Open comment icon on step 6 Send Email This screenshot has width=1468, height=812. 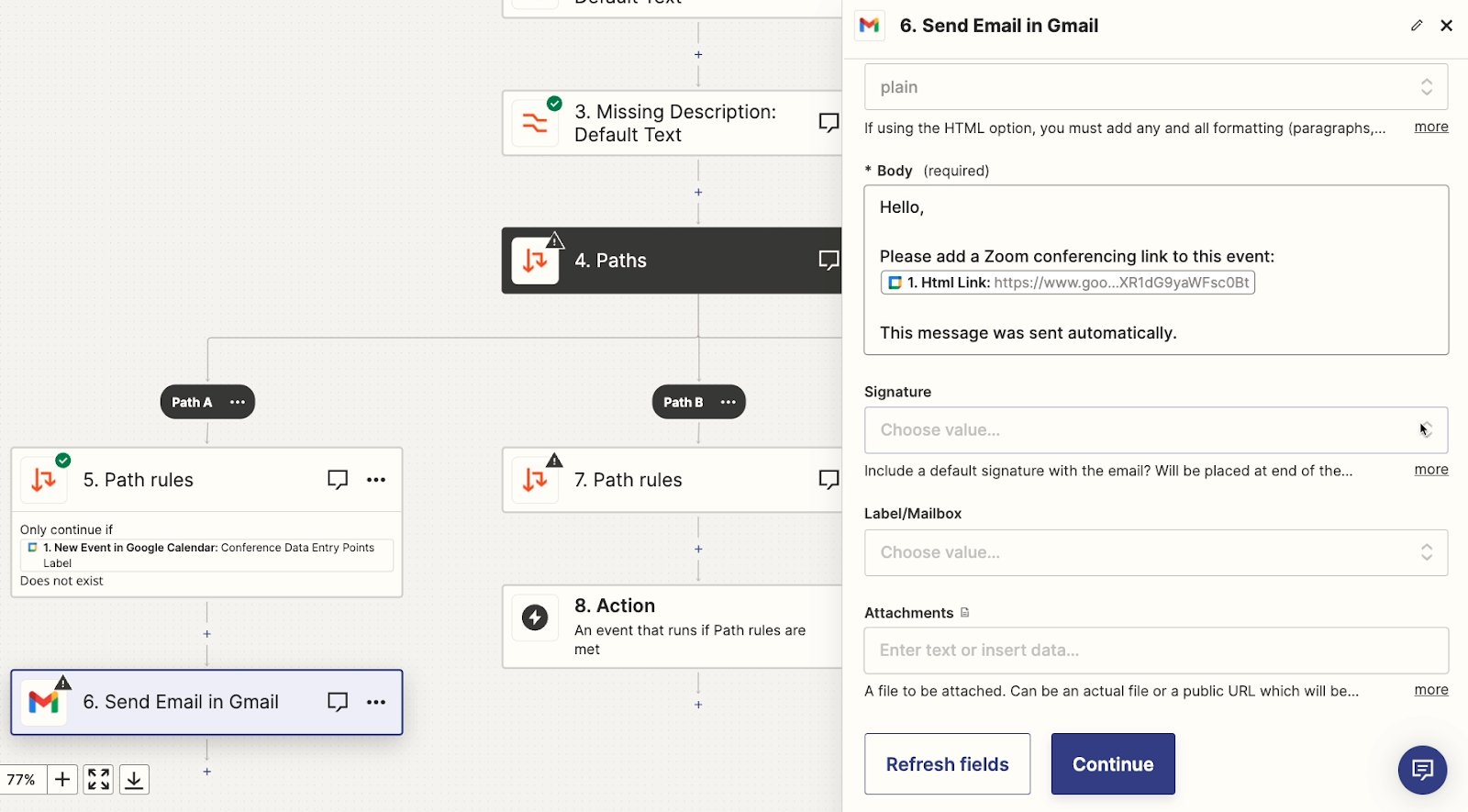click(x=338, y=702)
